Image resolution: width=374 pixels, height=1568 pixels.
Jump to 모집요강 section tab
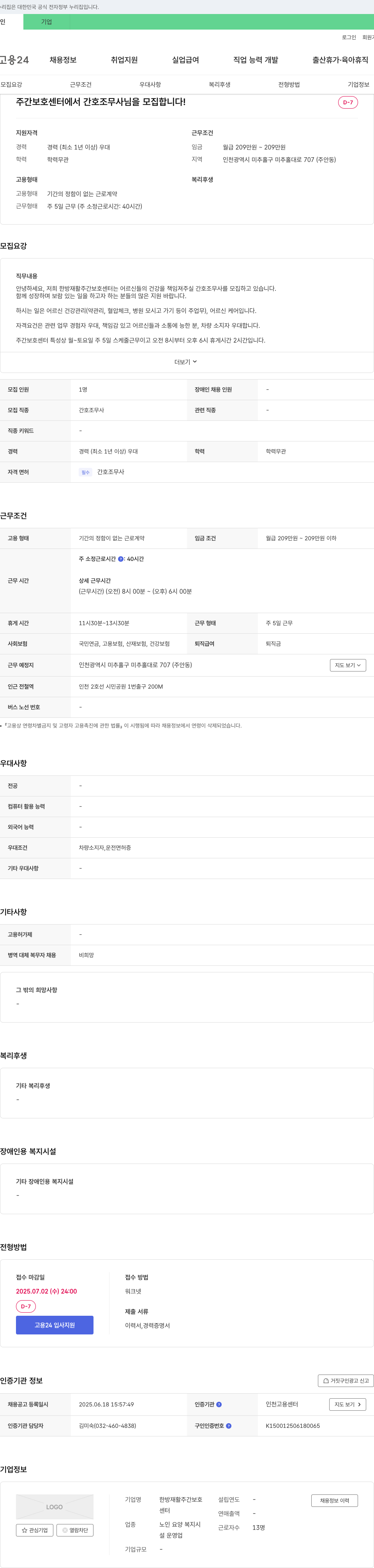[12, 84]
